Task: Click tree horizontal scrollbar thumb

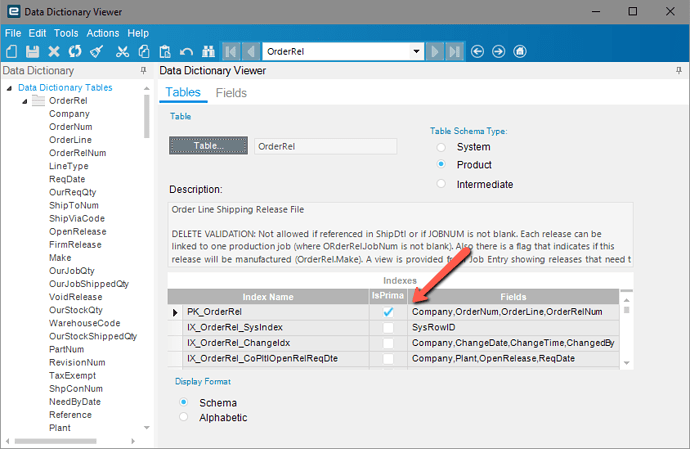Action: pyautogui.click(x=55, y=441)
